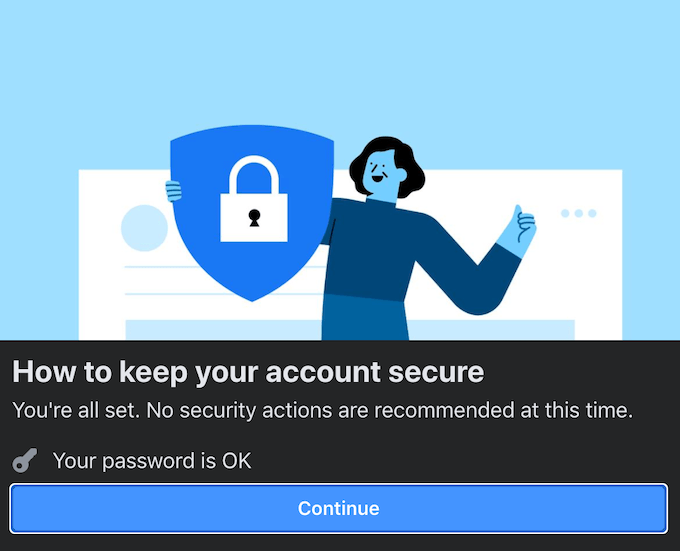The width and height of the screenshot is (680, 551).
Task: Click the hand gripping the shield's left edge
Action: click(x=174, y=188)
